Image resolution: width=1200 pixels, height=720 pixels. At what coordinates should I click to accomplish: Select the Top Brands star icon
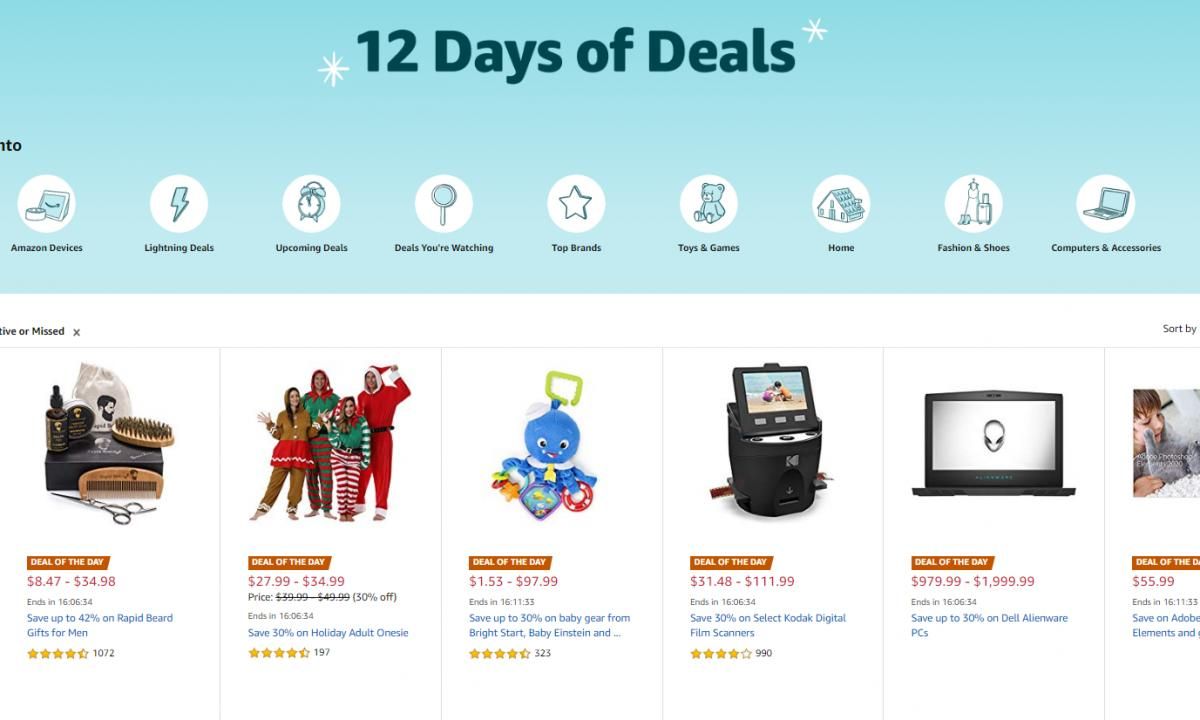(576, 204)
